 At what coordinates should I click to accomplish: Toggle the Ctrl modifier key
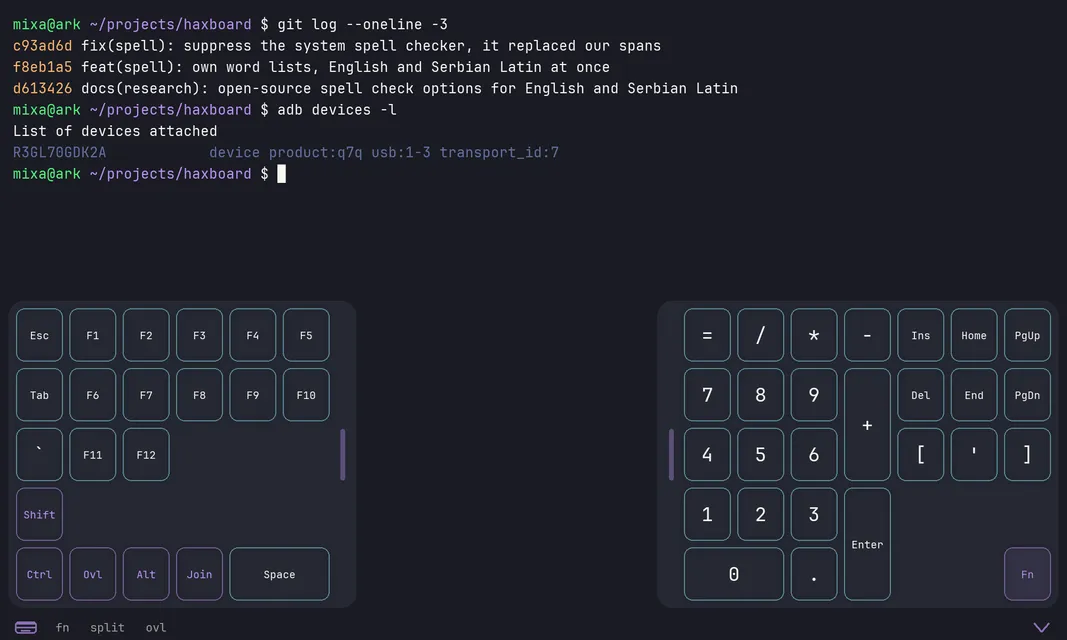39,574
